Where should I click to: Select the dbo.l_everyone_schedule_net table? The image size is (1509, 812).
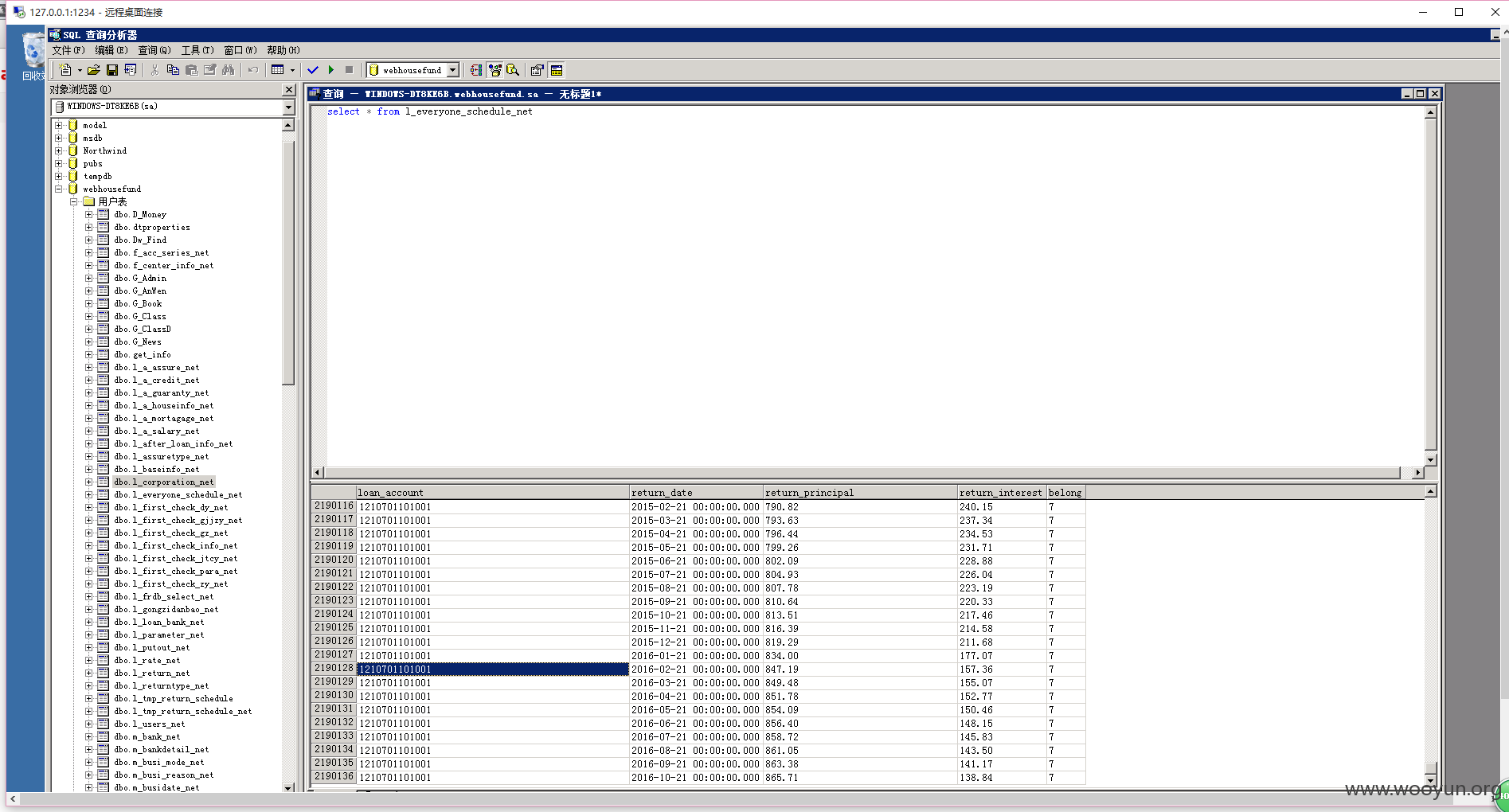click(178, 495)
